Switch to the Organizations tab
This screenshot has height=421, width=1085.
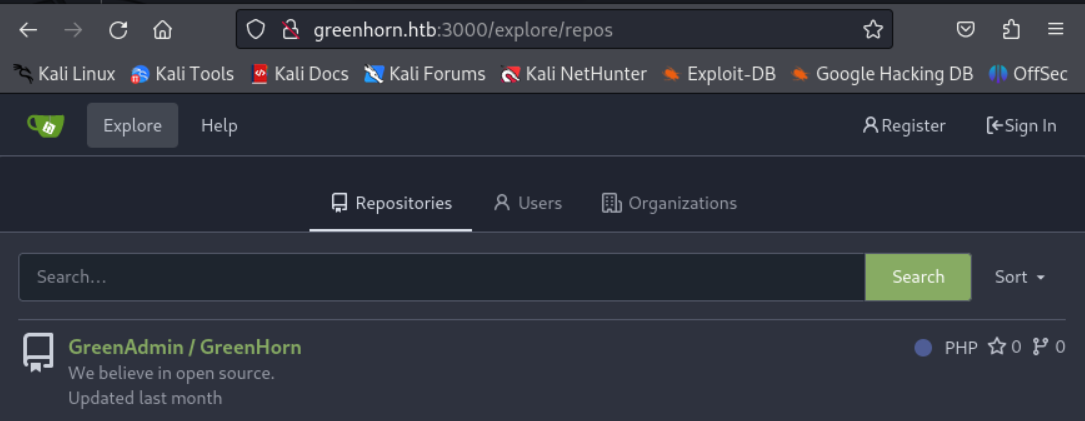pyautogui.click(x=669, y=203)
